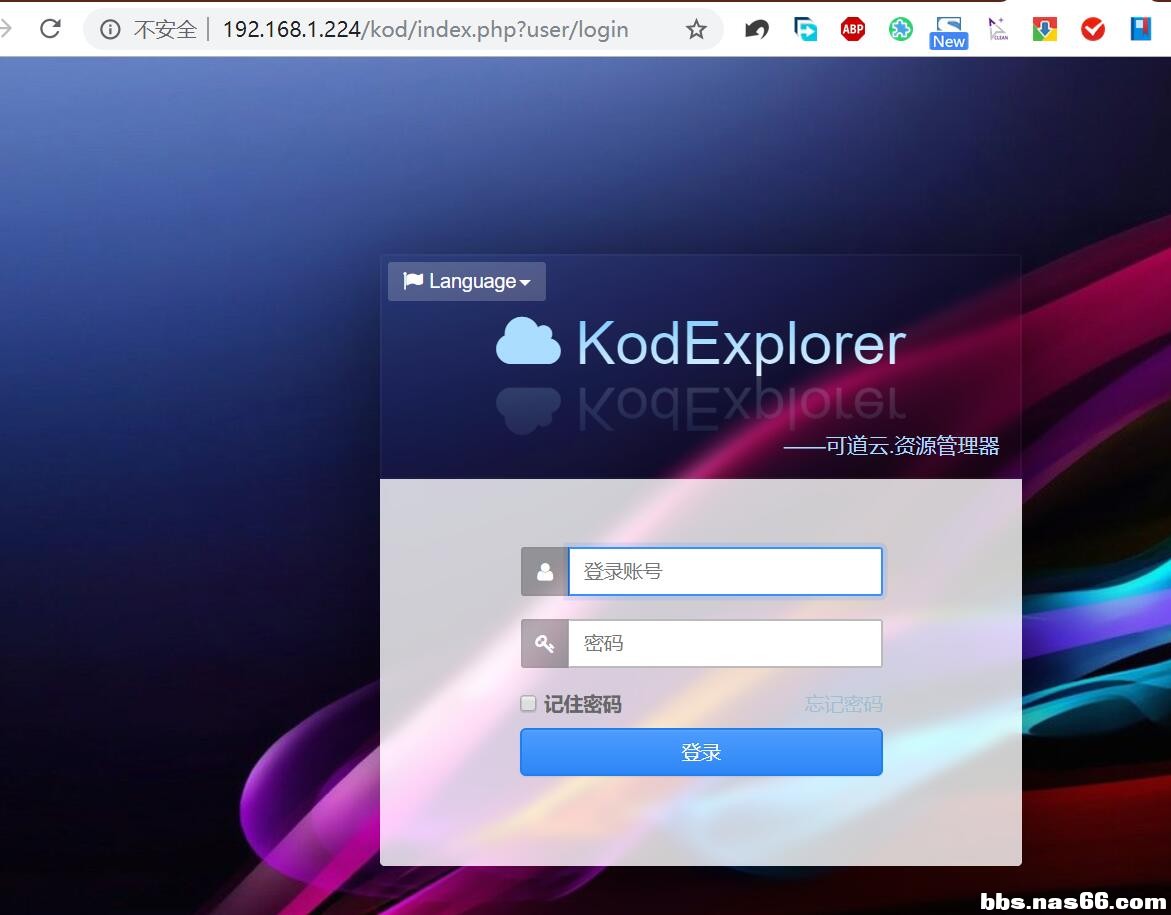Open the blue bookmark extension icon
The height and width of the screenshot is (915, 1171).
coord(1140,29)
